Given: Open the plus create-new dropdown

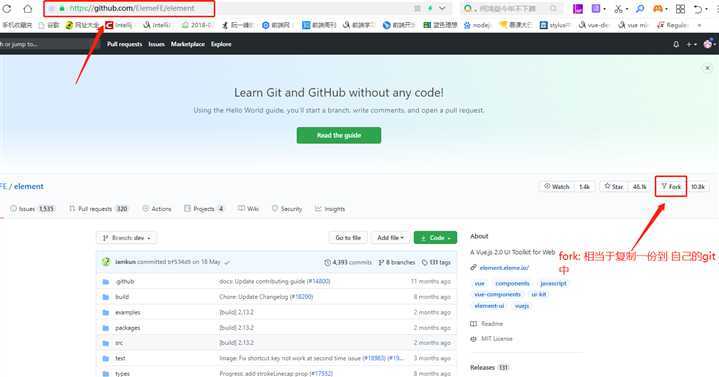Looking at the screenshot, I should pos(691,44).
